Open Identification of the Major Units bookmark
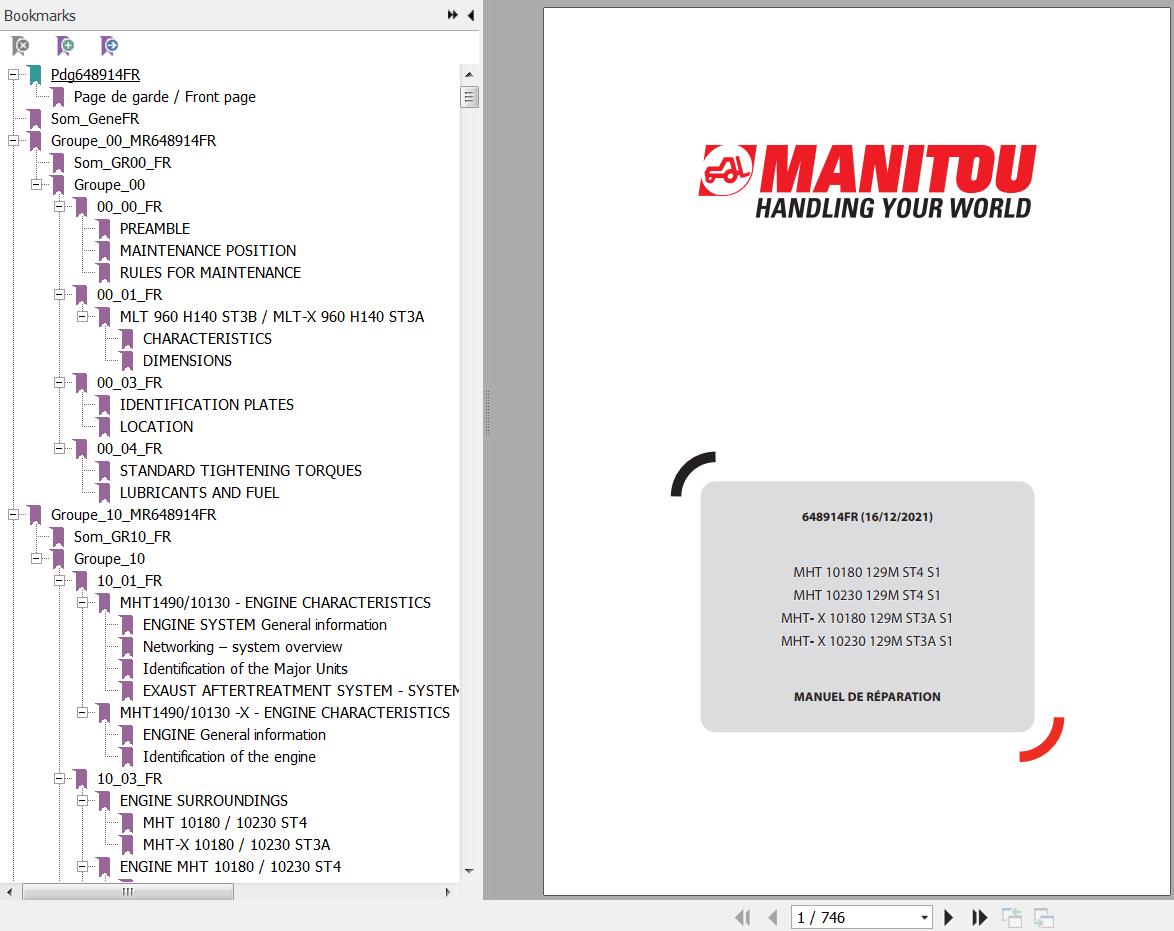This screenshot has width=1174, height=931. [246, 669]
